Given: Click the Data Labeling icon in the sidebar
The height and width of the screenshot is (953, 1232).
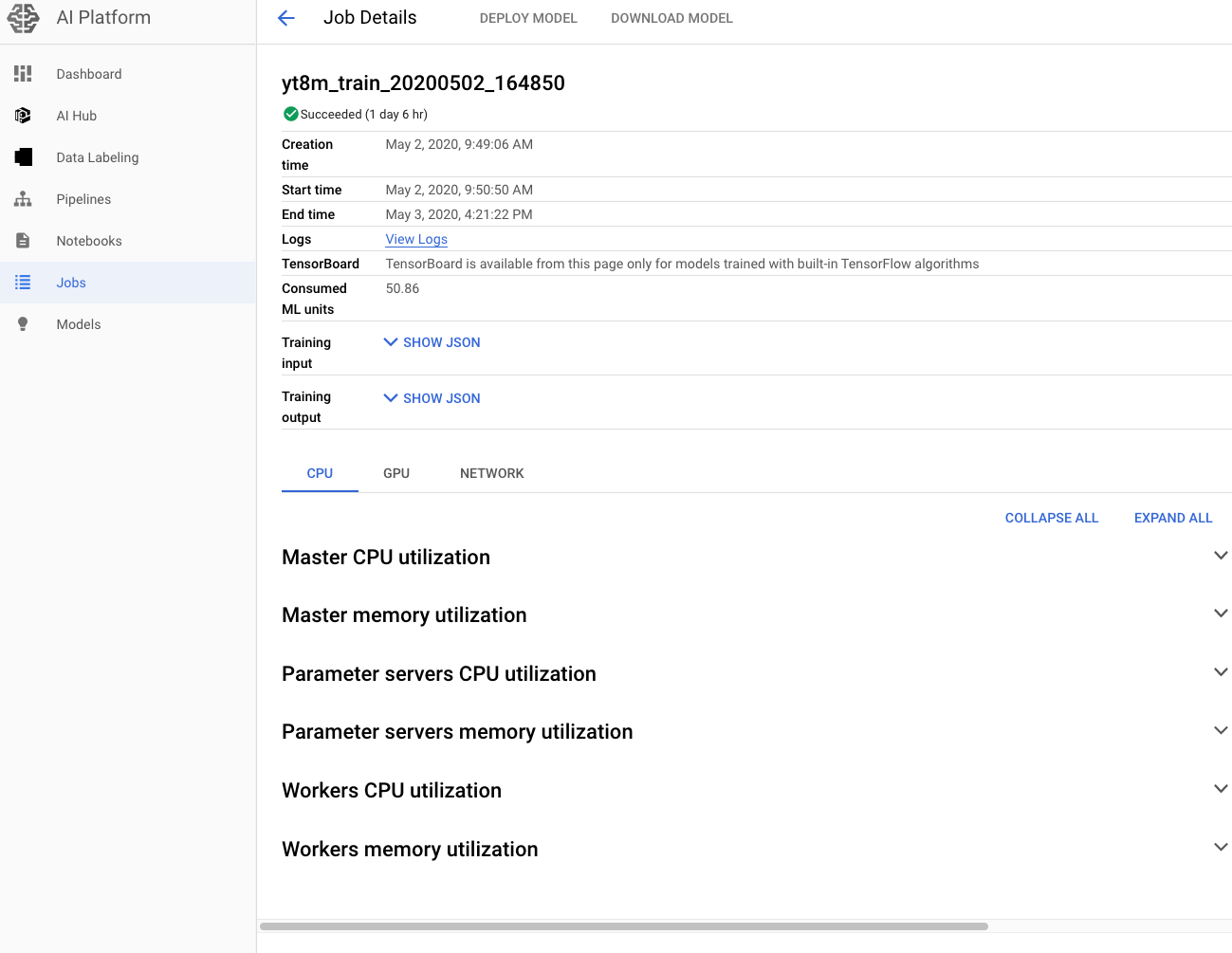Looking at the screenshot, I should pyautogui.click(x=23, y=157).
